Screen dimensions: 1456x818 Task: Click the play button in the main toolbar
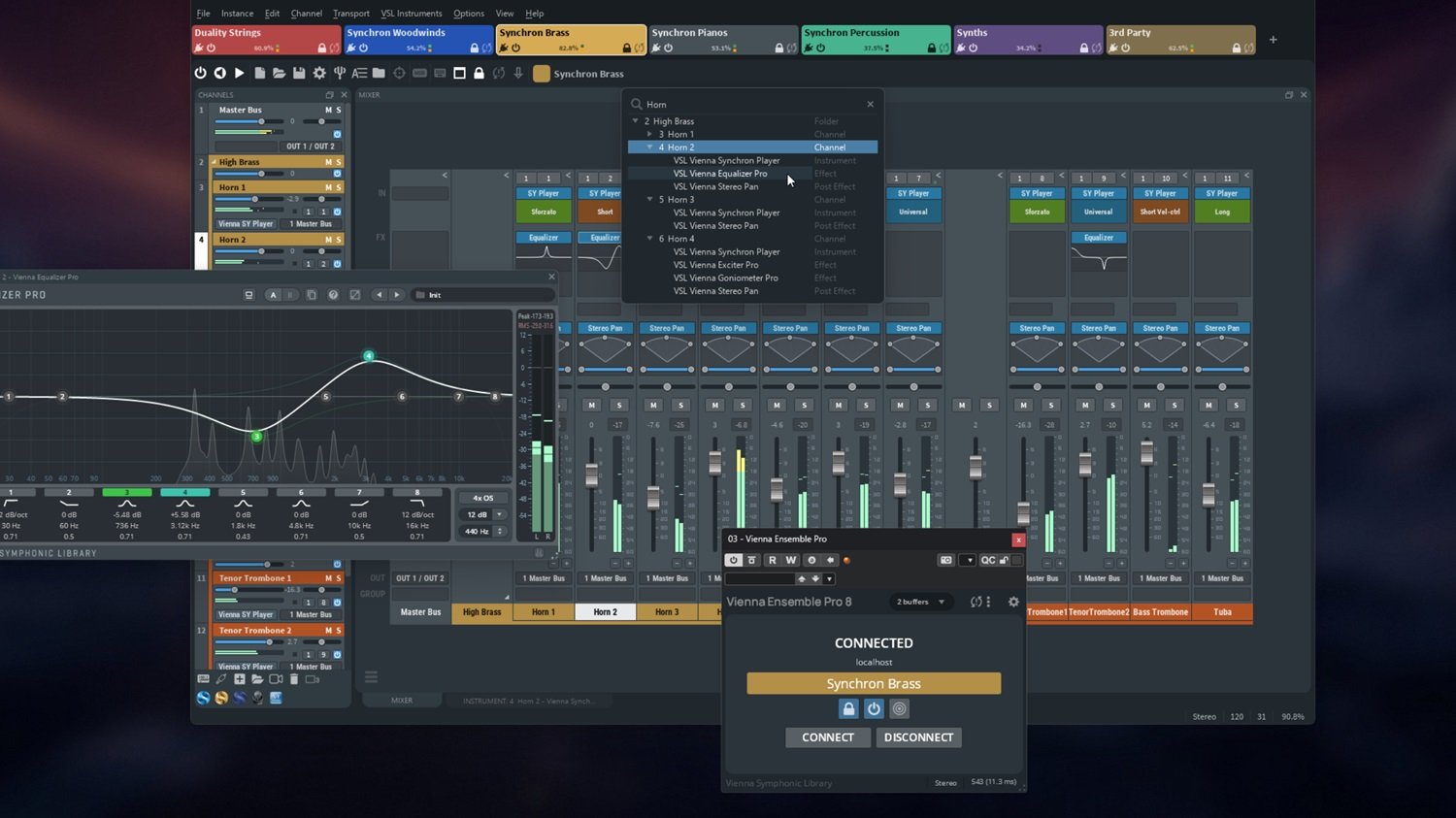pyautogui.click(x=240, y=73)
